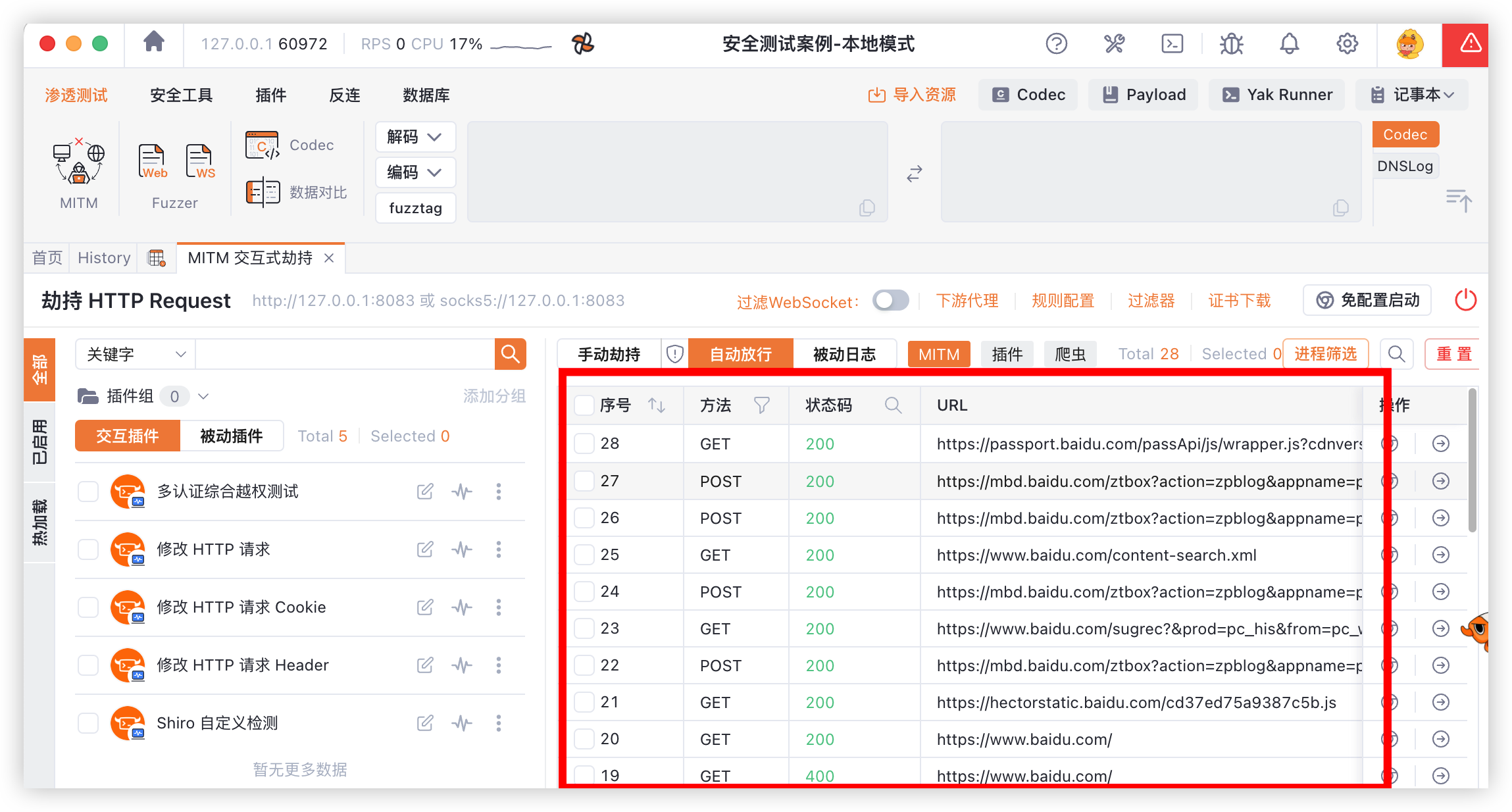Check the 修改 HTTP 请求 plugin checkbox
Screen dimensions: 1512x812
pos(88,549)
